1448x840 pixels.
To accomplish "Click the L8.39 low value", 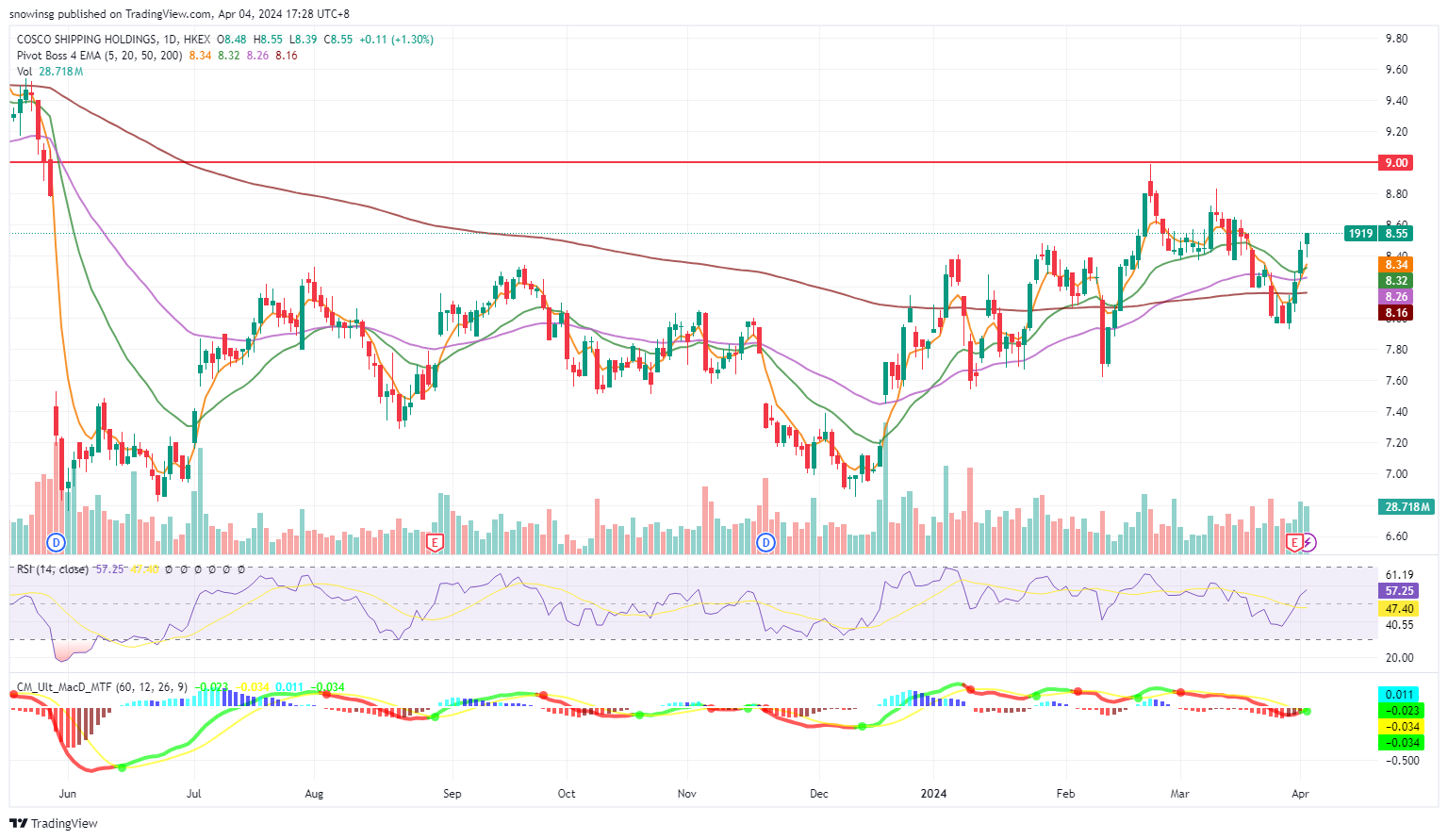I will tap(303, 40).
